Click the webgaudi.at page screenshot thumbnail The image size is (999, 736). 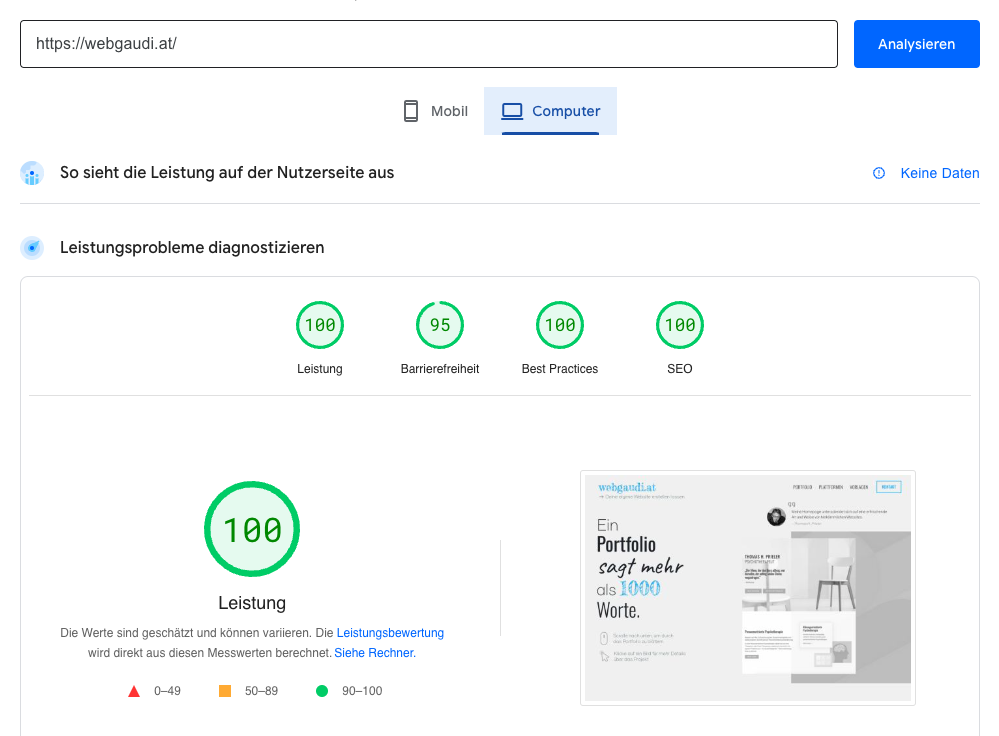pyautogui.click(x=747, y=587)
